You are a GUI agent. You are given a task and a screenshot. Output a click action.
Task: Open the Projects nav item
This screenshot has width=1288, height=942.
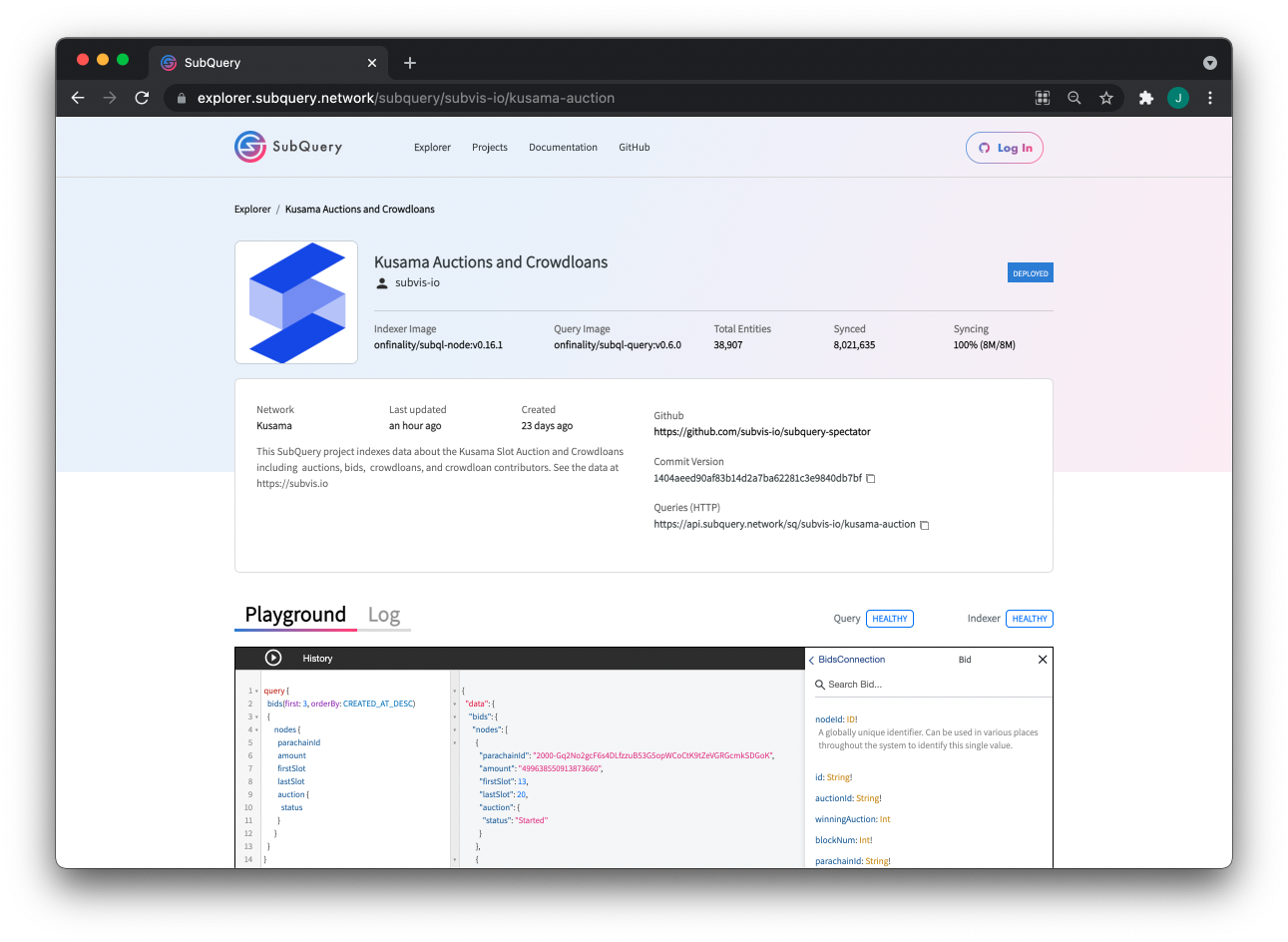click(x=490, y=148)
